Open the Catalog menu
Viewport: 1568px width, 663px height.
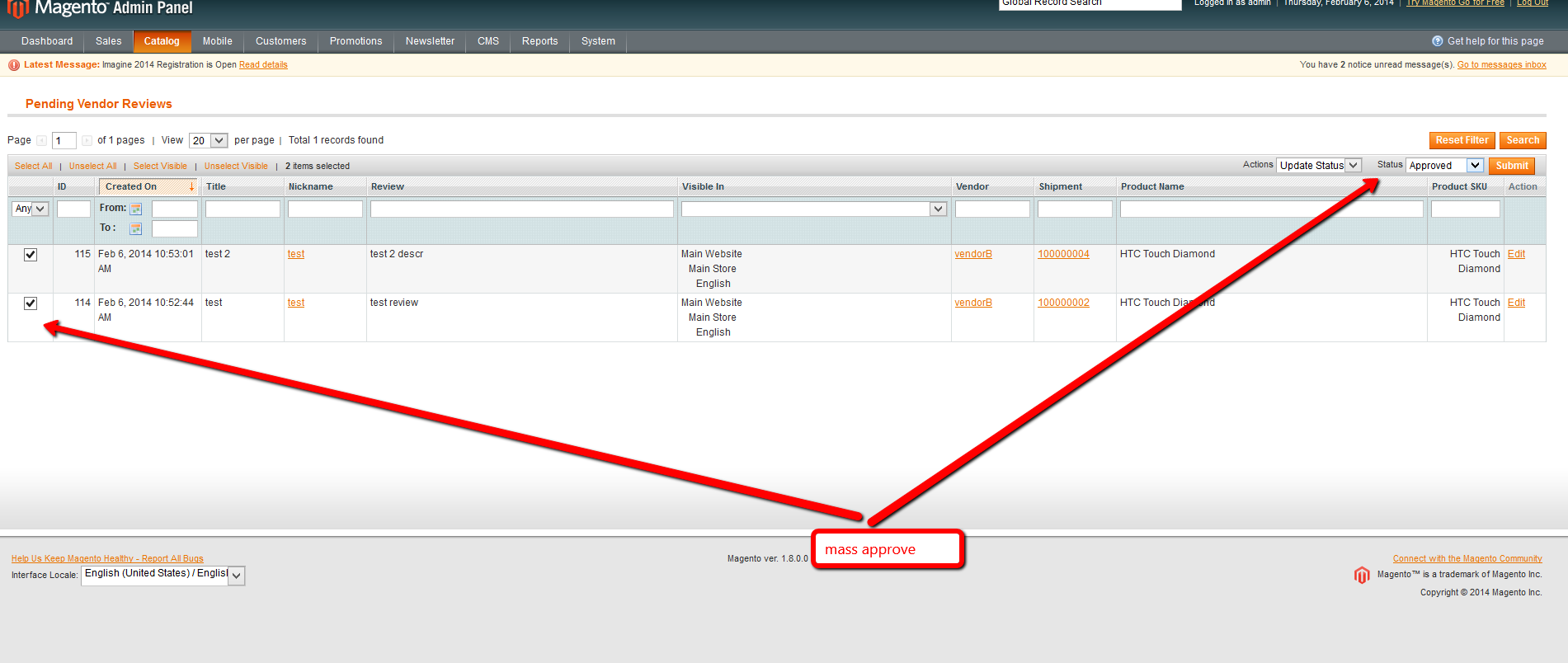[x=162, y=41]
